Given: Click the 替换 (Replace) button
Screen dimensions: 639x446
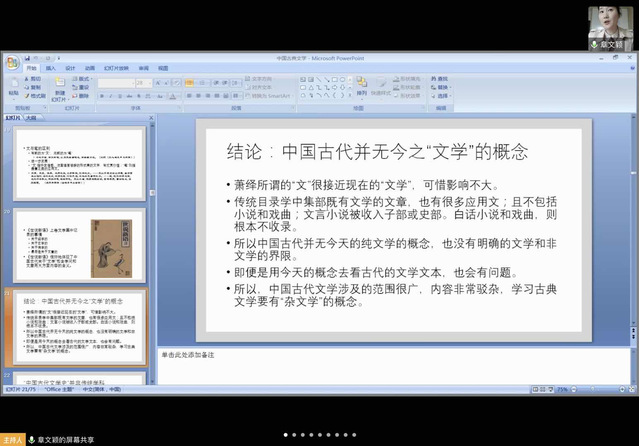Looking at the screenshot, I should coord(441,86).
